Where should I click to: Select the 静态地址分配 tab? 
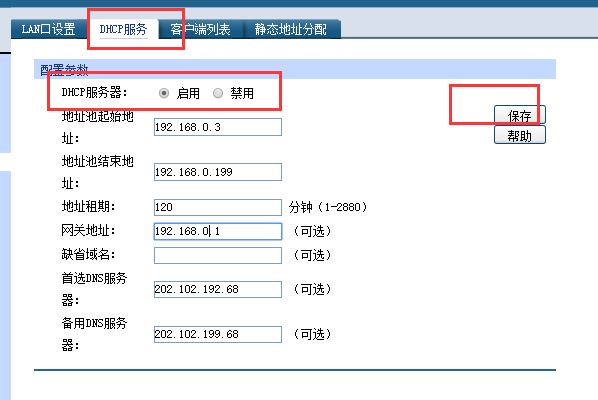[291, 29]
